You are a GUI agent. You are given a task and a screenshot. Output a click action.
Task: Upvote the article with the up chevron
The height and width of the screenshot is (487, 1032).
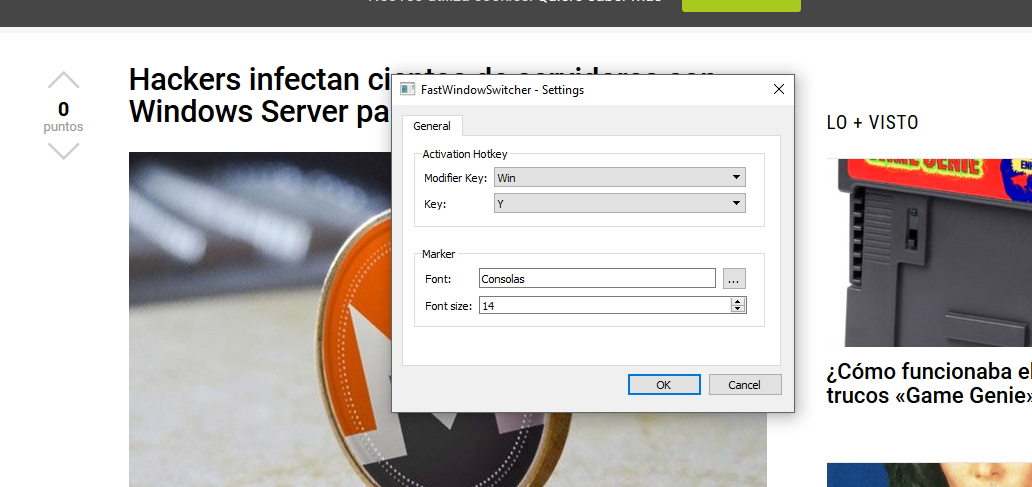64,80
